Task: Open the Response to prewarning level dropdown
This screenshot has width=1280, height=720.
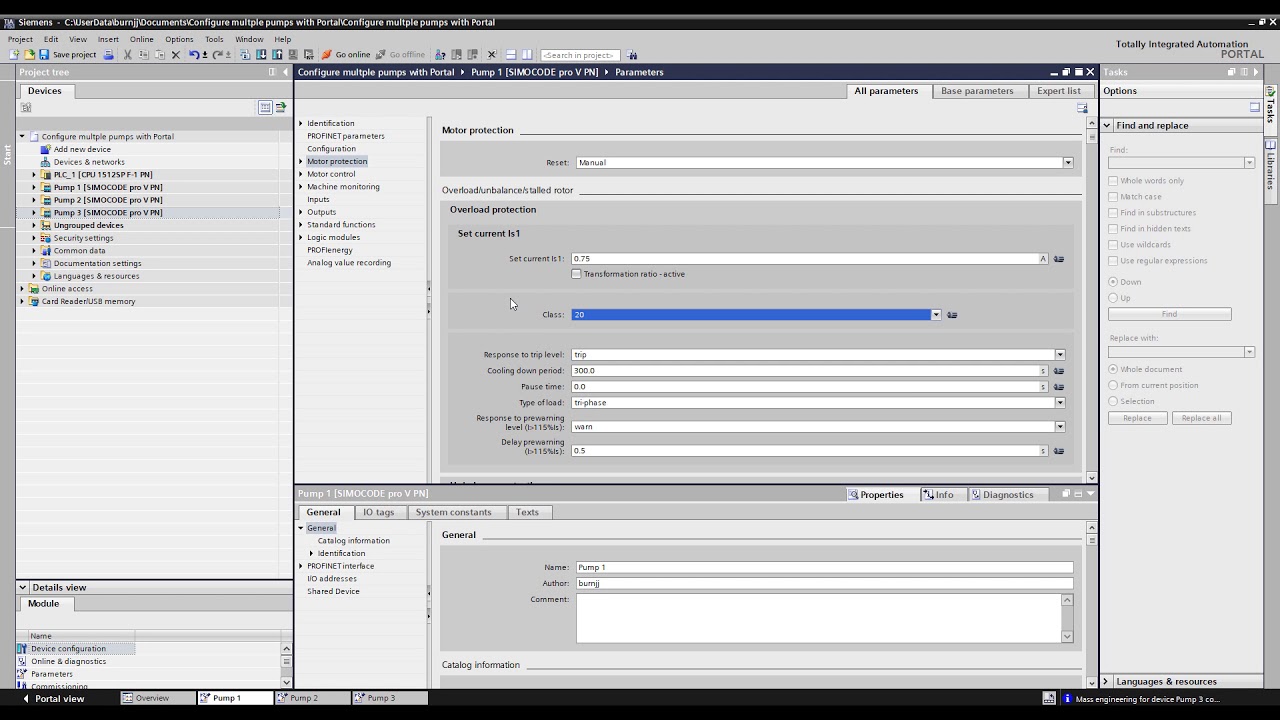Action: coord(1060,427)
